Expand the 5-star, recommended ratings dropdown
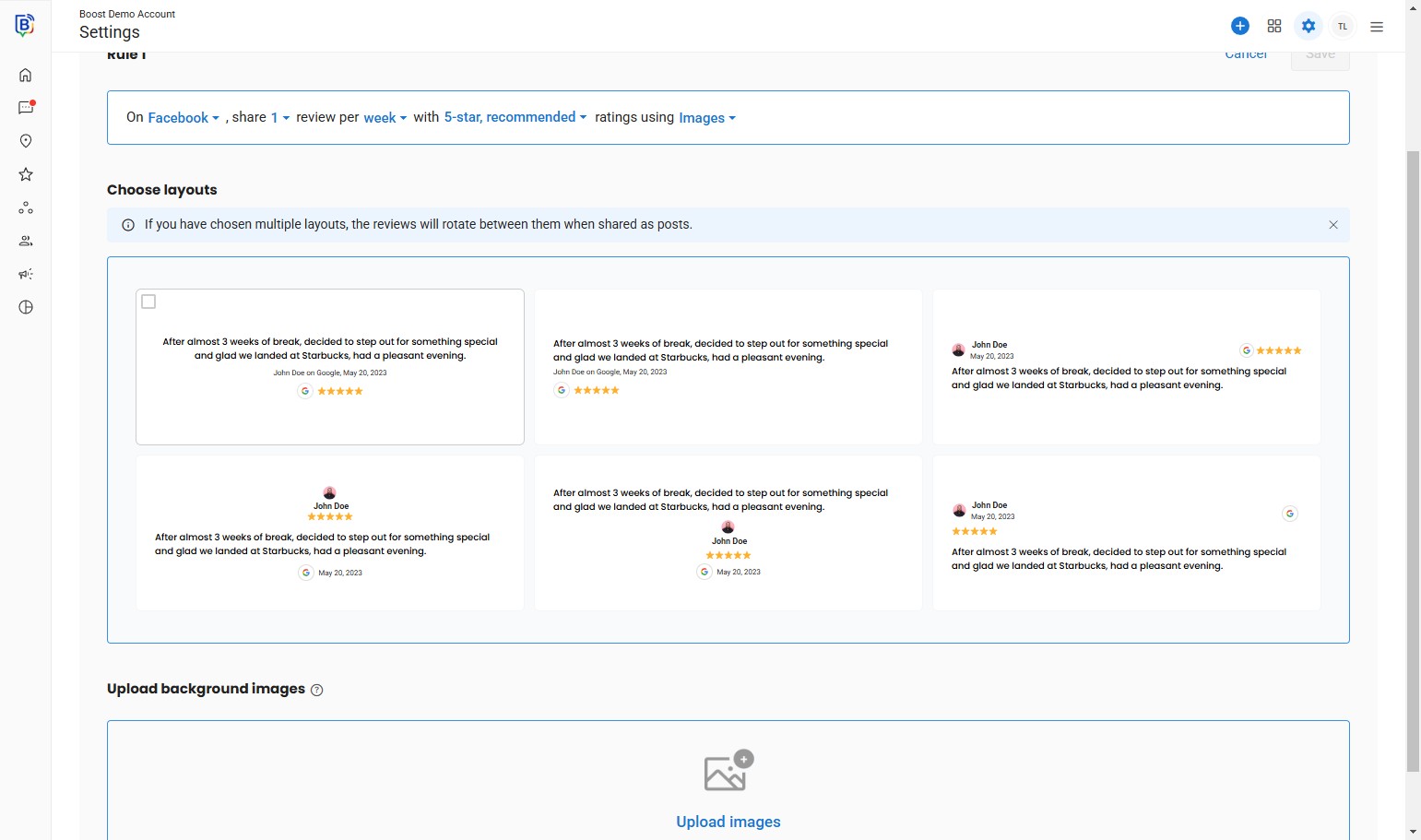This screenshot has height=840, width=1421. click(x=515, y=117)
